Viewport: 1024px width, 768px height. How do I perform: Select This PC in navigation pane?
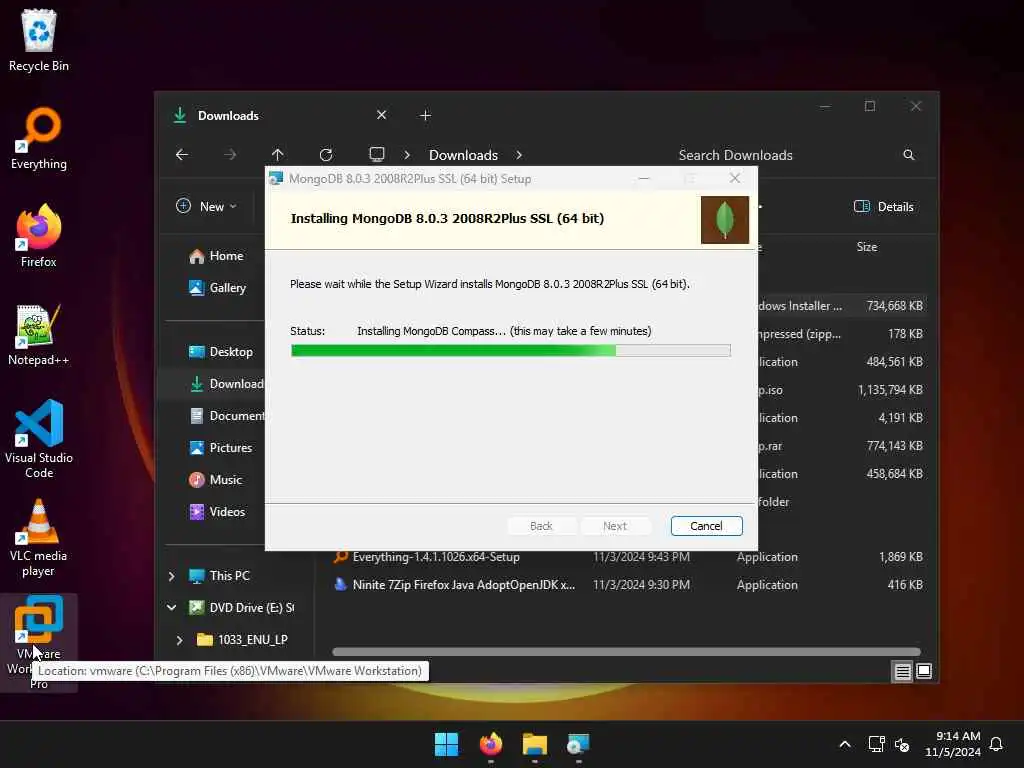(x=219, y=576)
